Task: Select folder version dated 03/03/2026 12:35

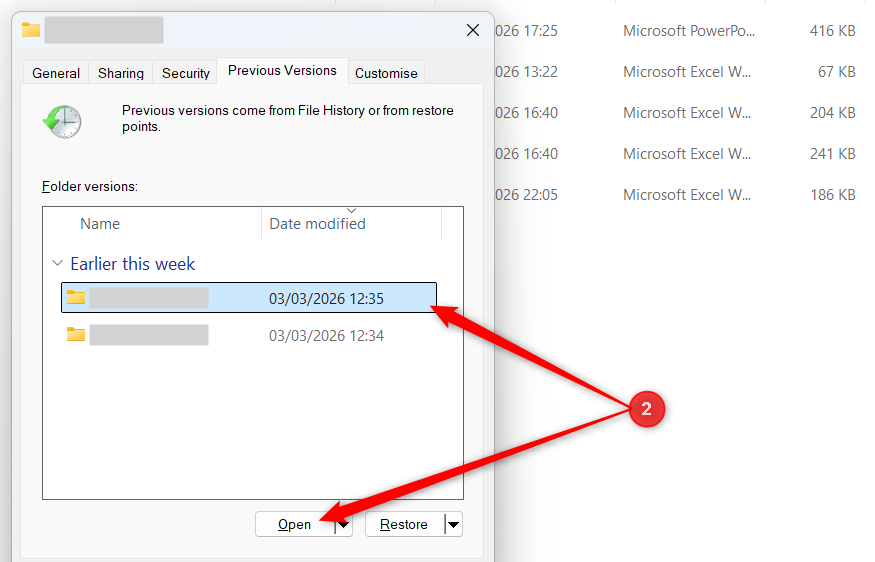Action: [x=249, y=297]
